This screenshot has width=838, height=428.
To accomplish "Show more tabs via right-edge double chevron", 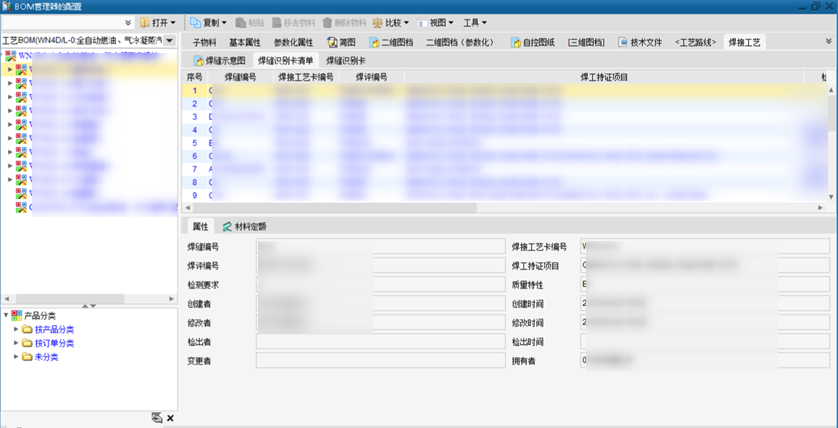I will coord(829,41).
